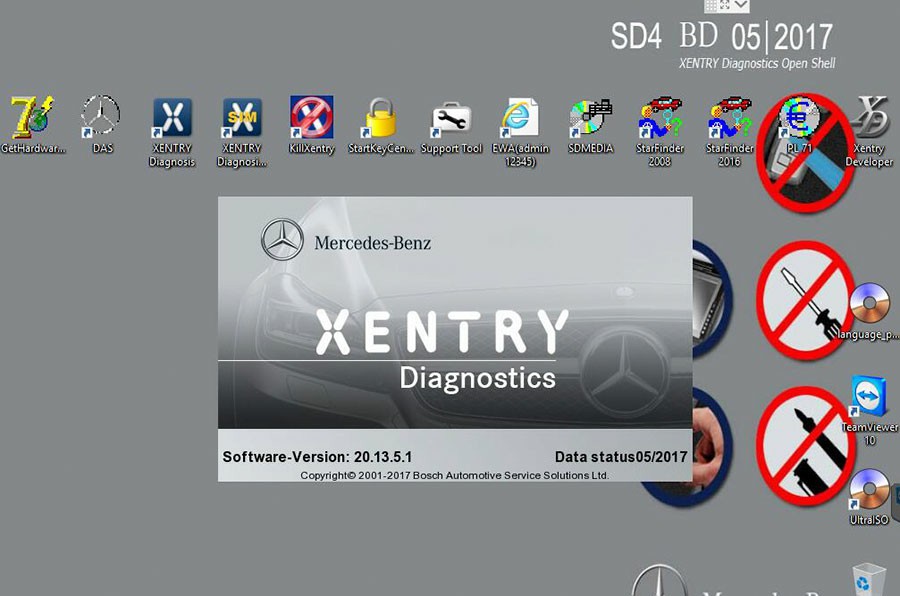Open the StartKeyCenter padlock icon
Screen dimensions: 900x596
381,118
